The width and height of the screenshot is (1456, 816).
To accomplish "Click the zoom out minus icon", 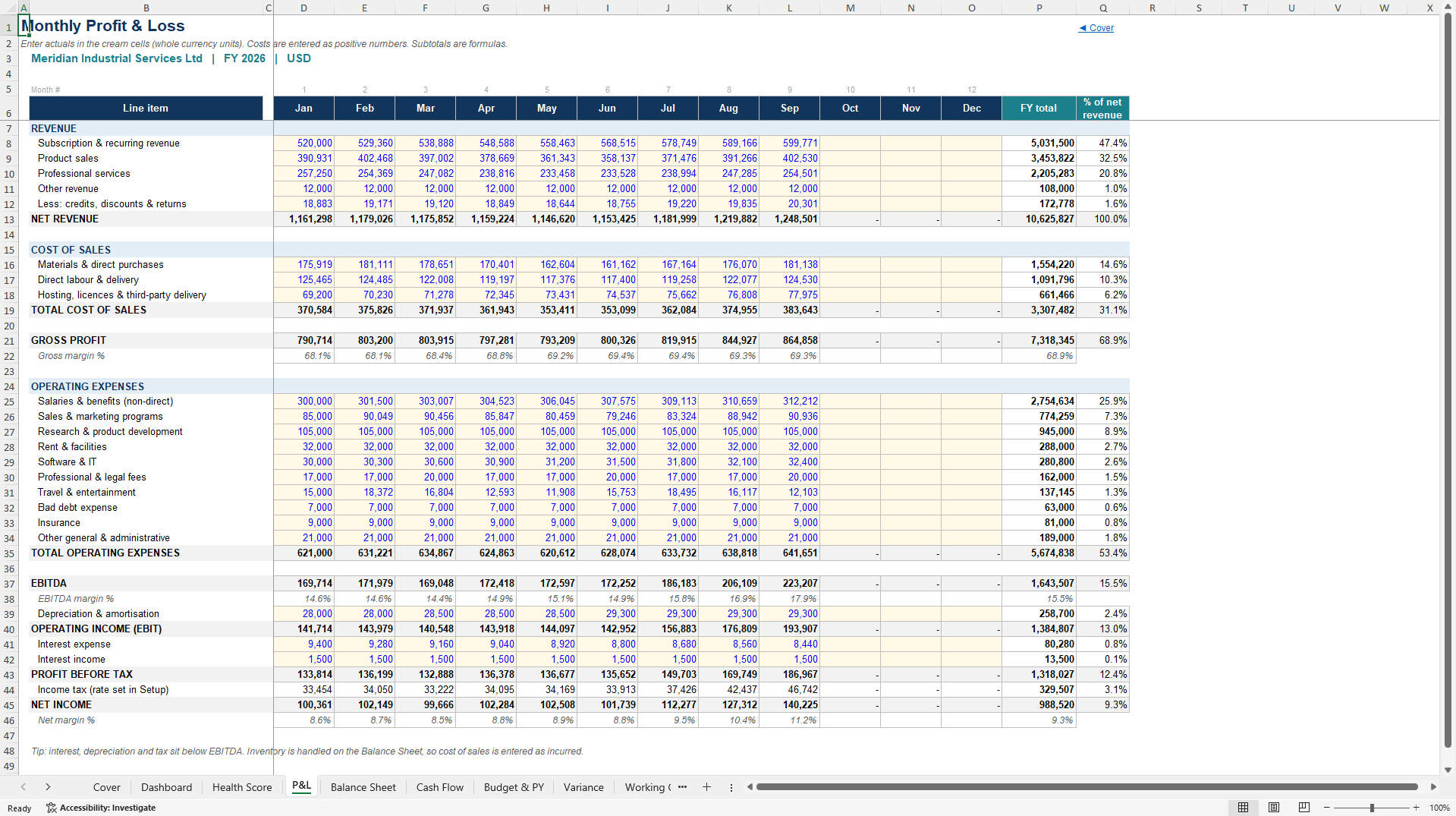I will (1327, 808).
